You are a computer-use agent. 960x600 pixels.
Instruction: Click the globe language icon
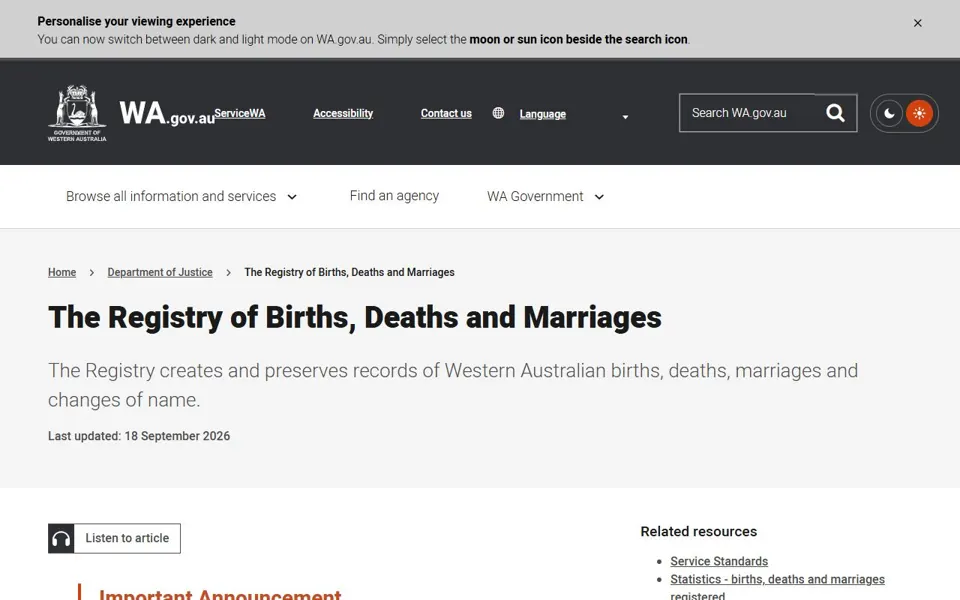(x=498, y=113)
